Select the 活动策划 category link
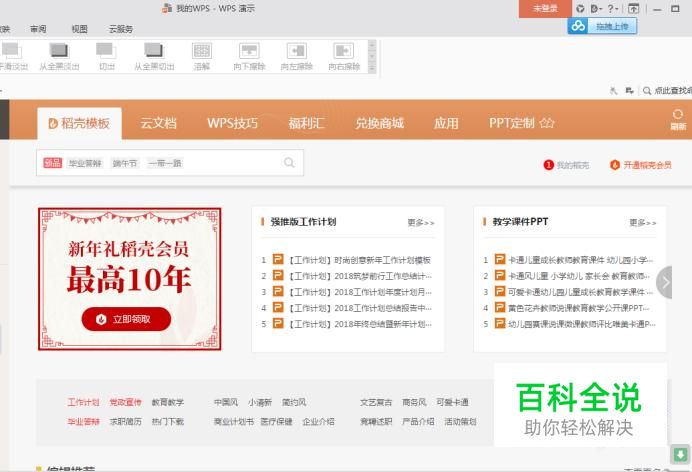 (460, 422)
